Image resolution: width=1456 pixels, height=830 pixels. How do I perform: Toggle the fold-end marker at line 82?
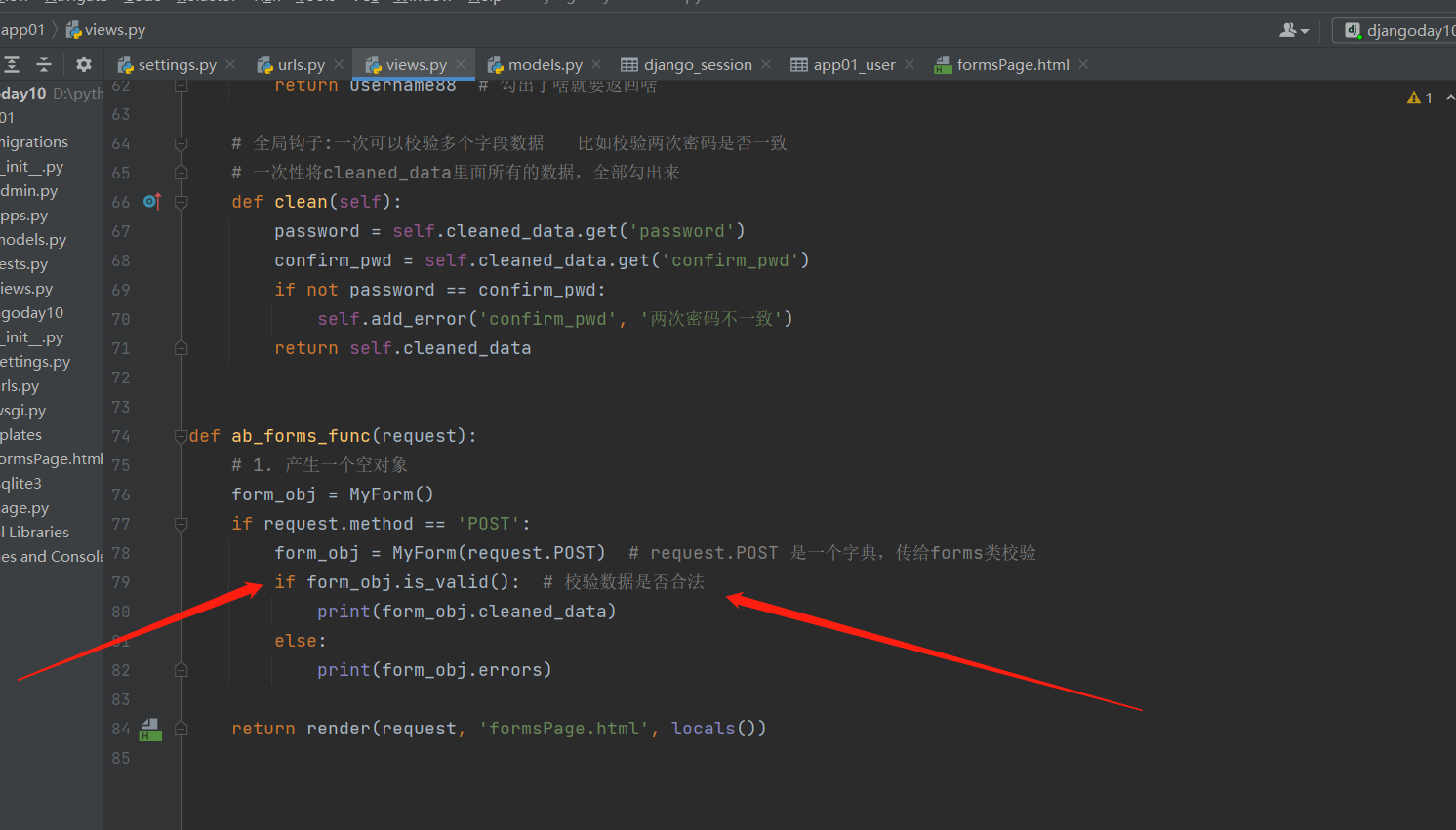[181, 670]
